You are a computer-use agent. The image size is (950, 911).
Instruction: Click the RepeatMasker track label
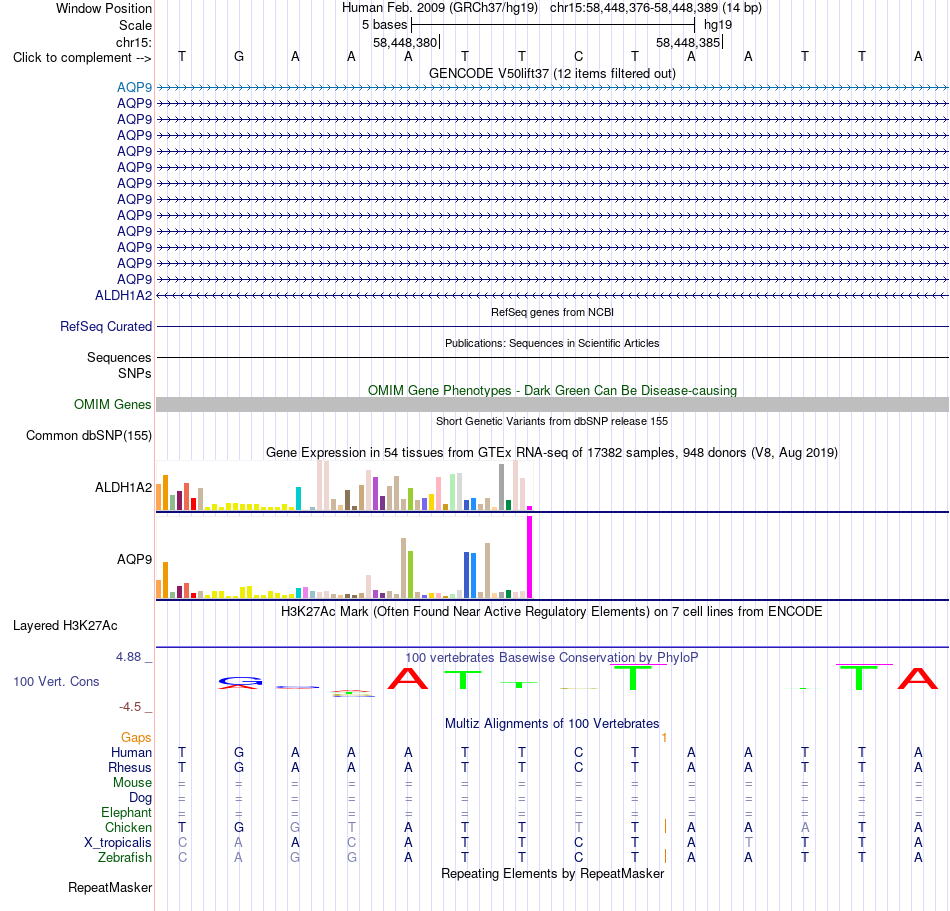(110, 887)
